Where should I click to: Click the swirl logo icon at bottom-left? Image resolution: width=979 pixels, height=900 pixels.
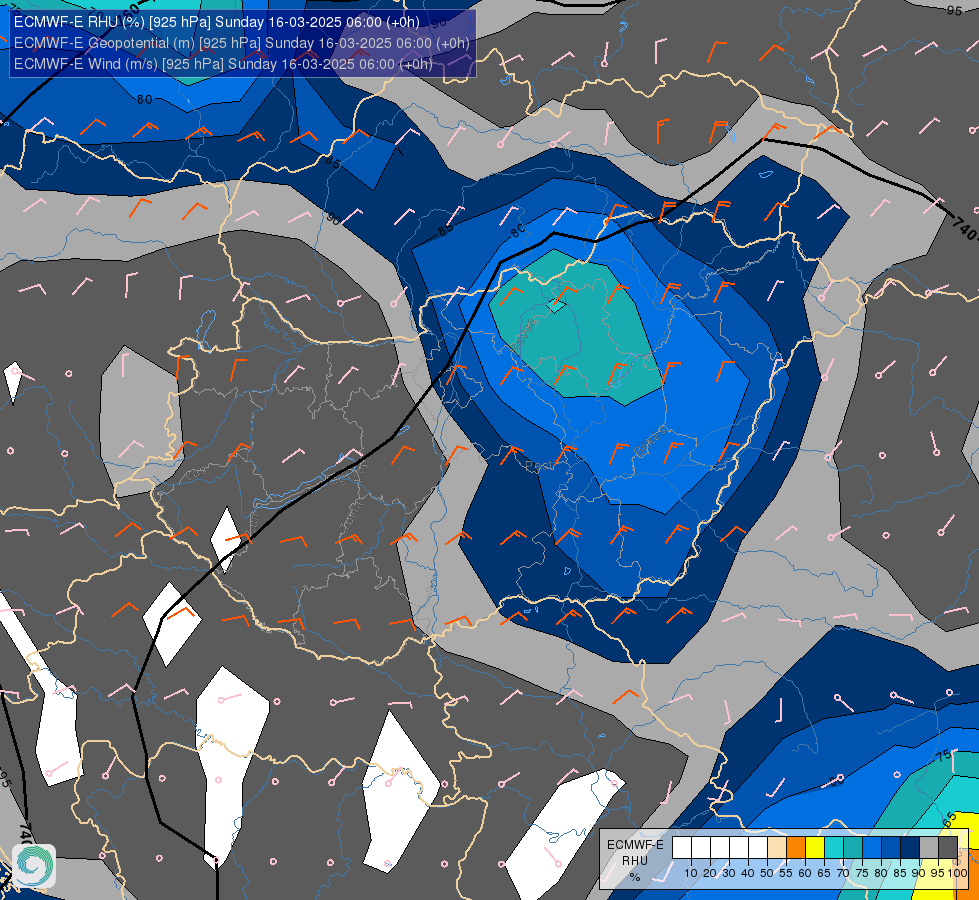tap(34, 865)
